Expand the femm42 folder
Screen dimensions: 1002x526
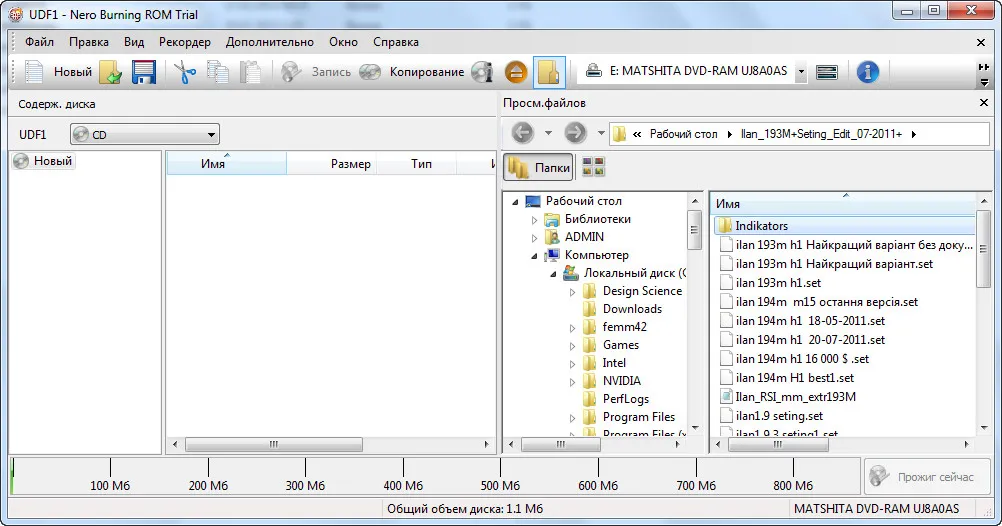coord(573,327)
